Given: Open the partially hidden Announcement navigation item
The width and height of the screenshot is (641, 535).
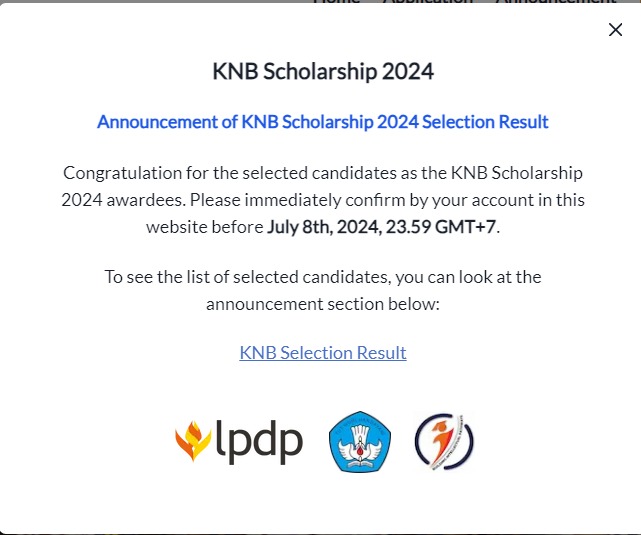Looking at the screenshot, I should pyautogui.click(x=556, y=2).
